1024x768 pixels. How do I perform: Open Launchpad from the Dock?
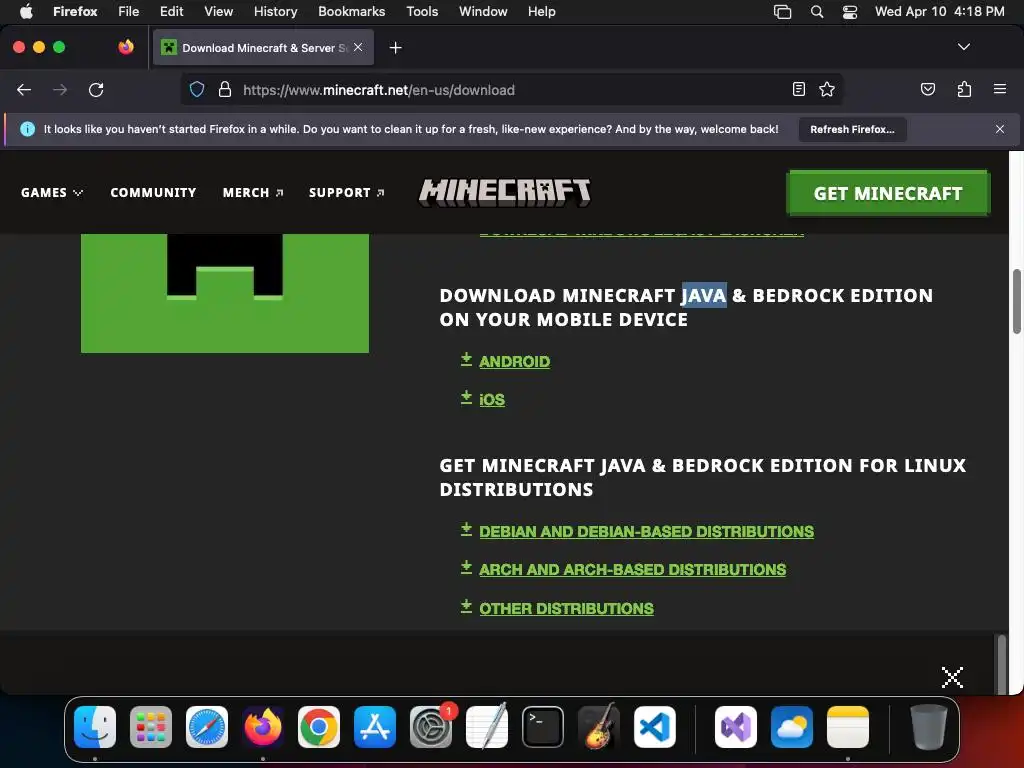pyautogui.click(x=151, y=727)
